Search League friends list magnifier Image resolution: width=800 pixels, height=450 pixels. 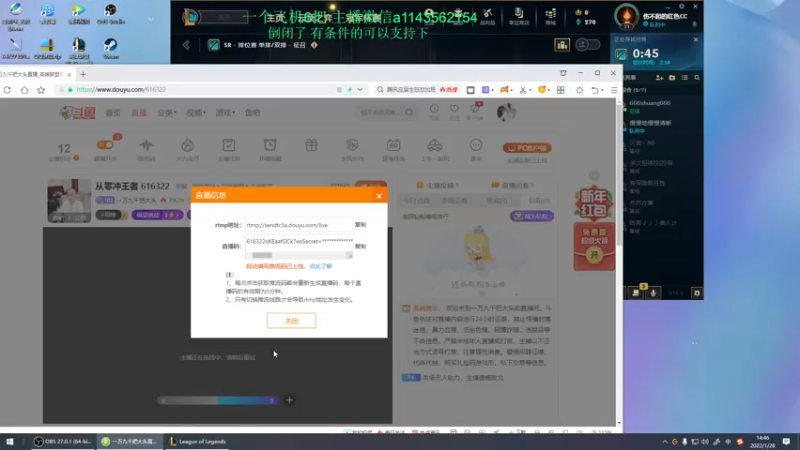(696, 78)
